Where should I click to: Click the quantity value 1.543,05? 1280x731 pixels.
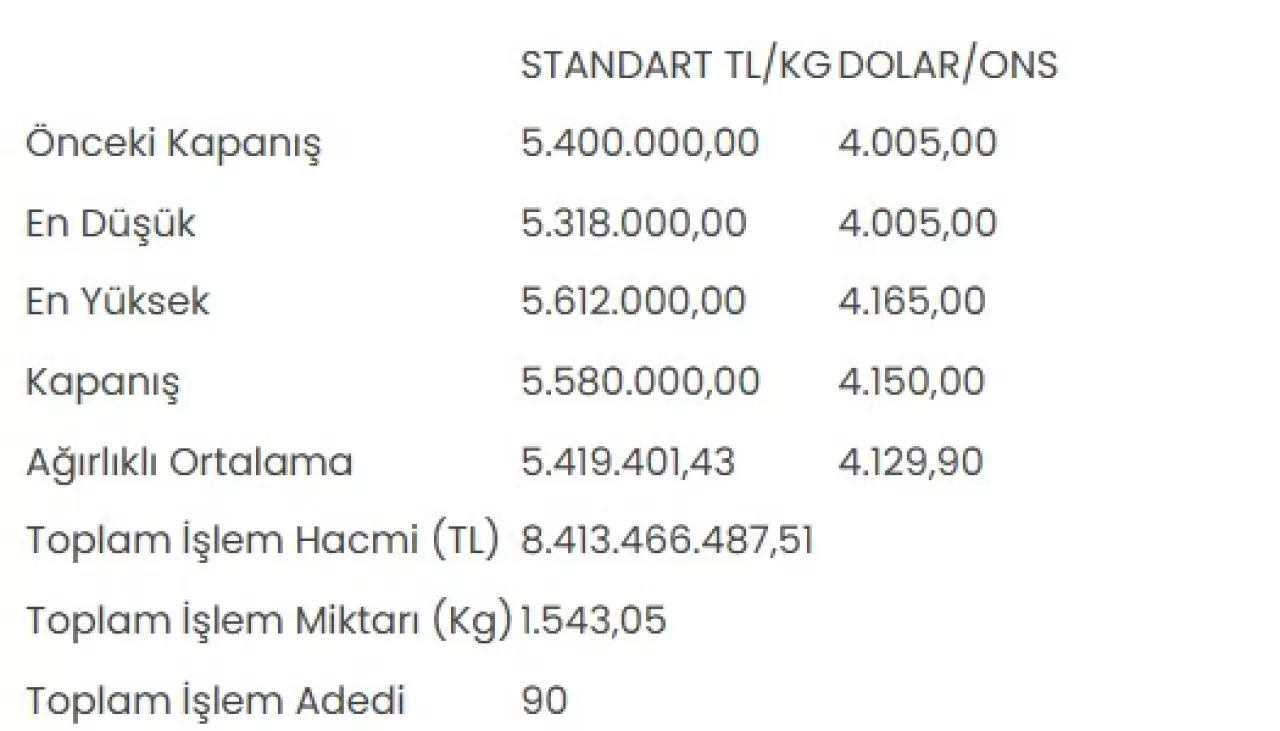(593, 621)
